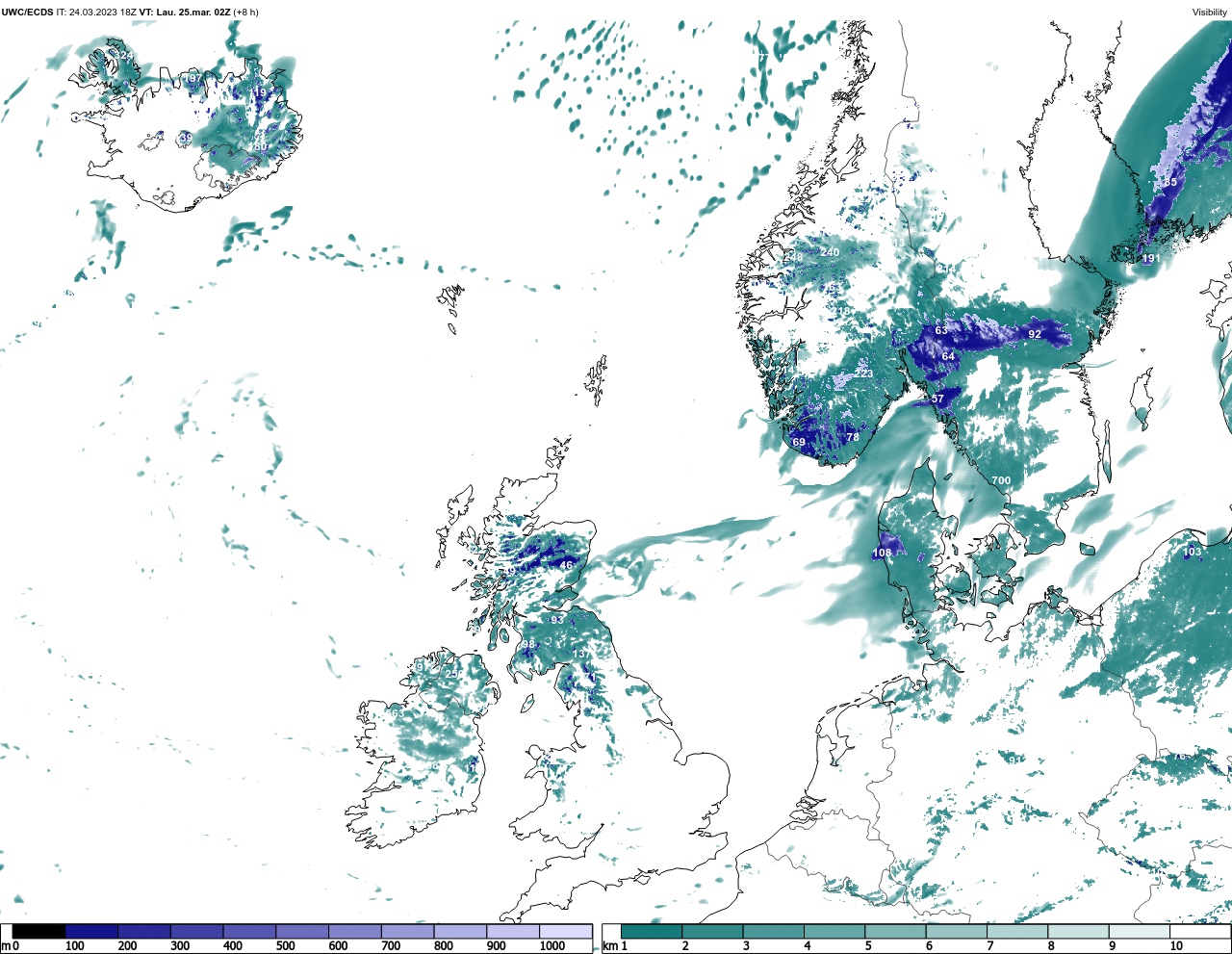The height and width of the screenshot is (954, 1232).
Task: Select the '92' value over central Sweden
Action: point(1035,334)
